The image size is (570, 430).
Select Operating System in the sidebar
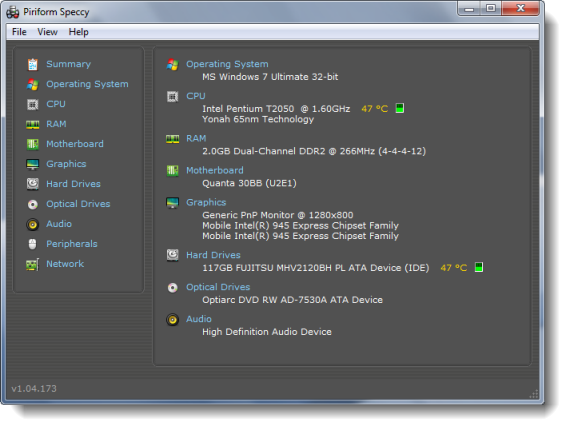87,84
